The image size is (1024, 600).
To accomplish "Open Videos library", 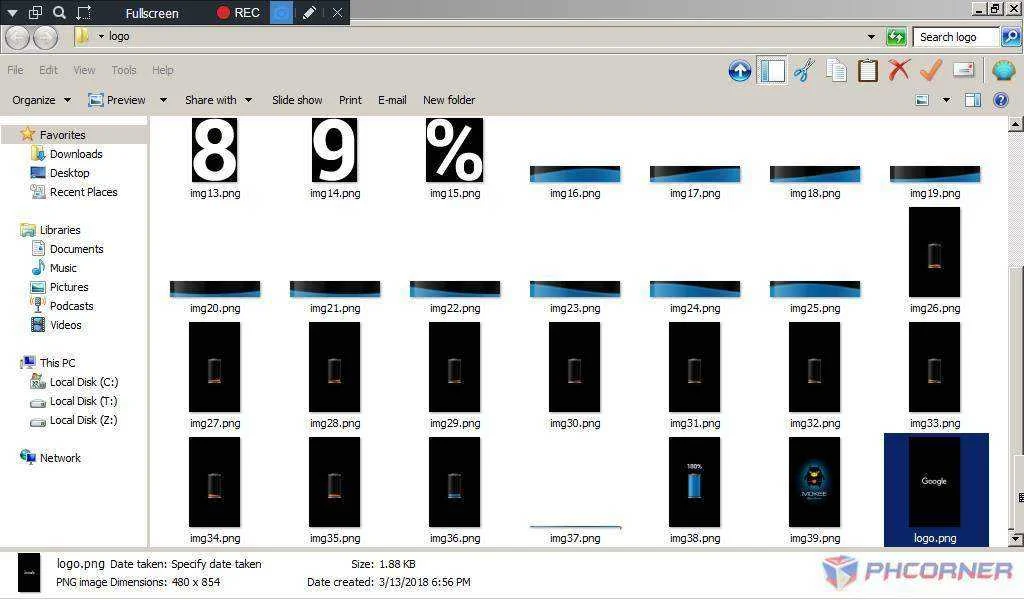I will [65, 324].
